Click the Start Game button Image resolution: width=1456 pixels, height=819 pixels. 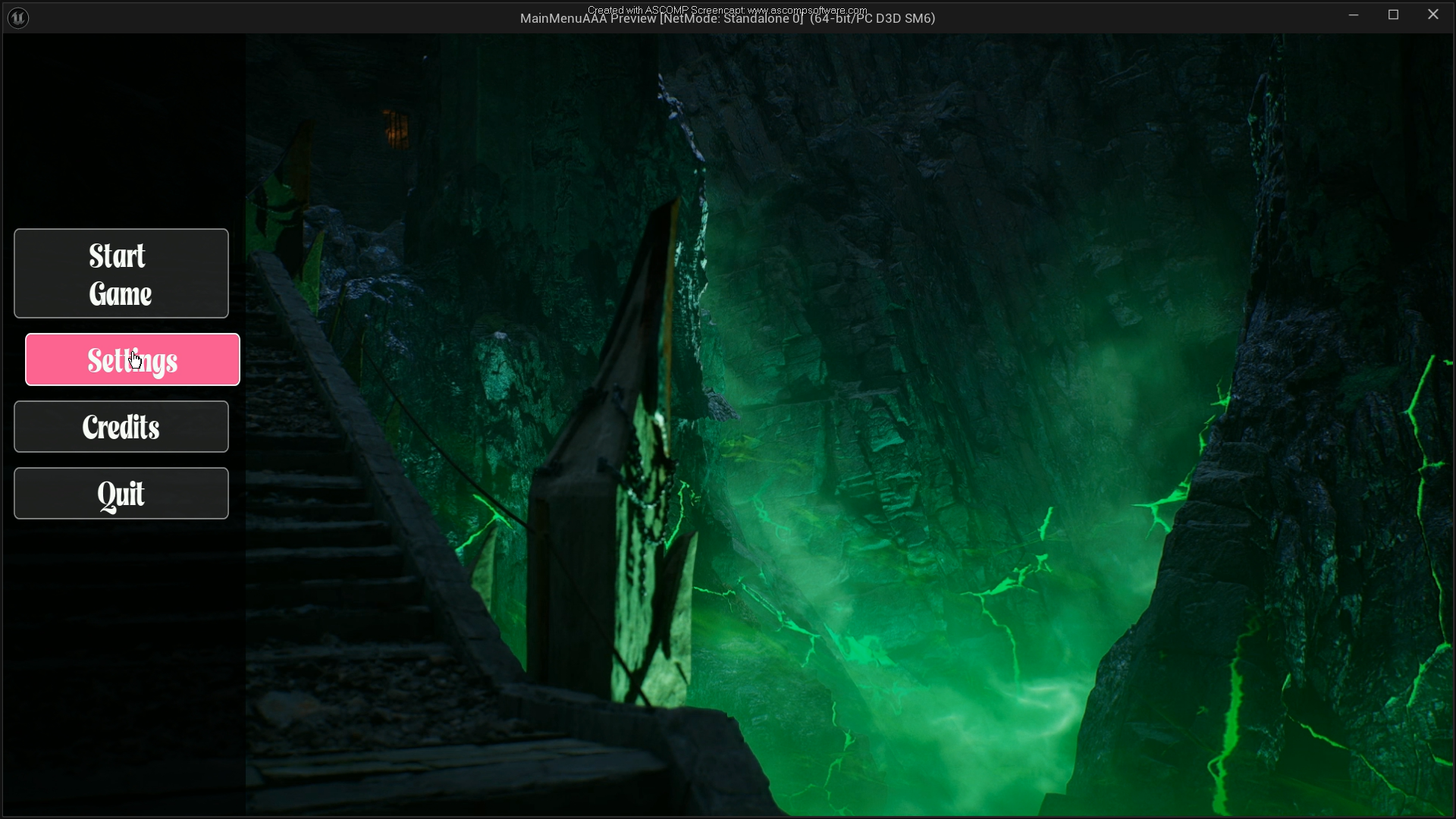tap(121, 273)
